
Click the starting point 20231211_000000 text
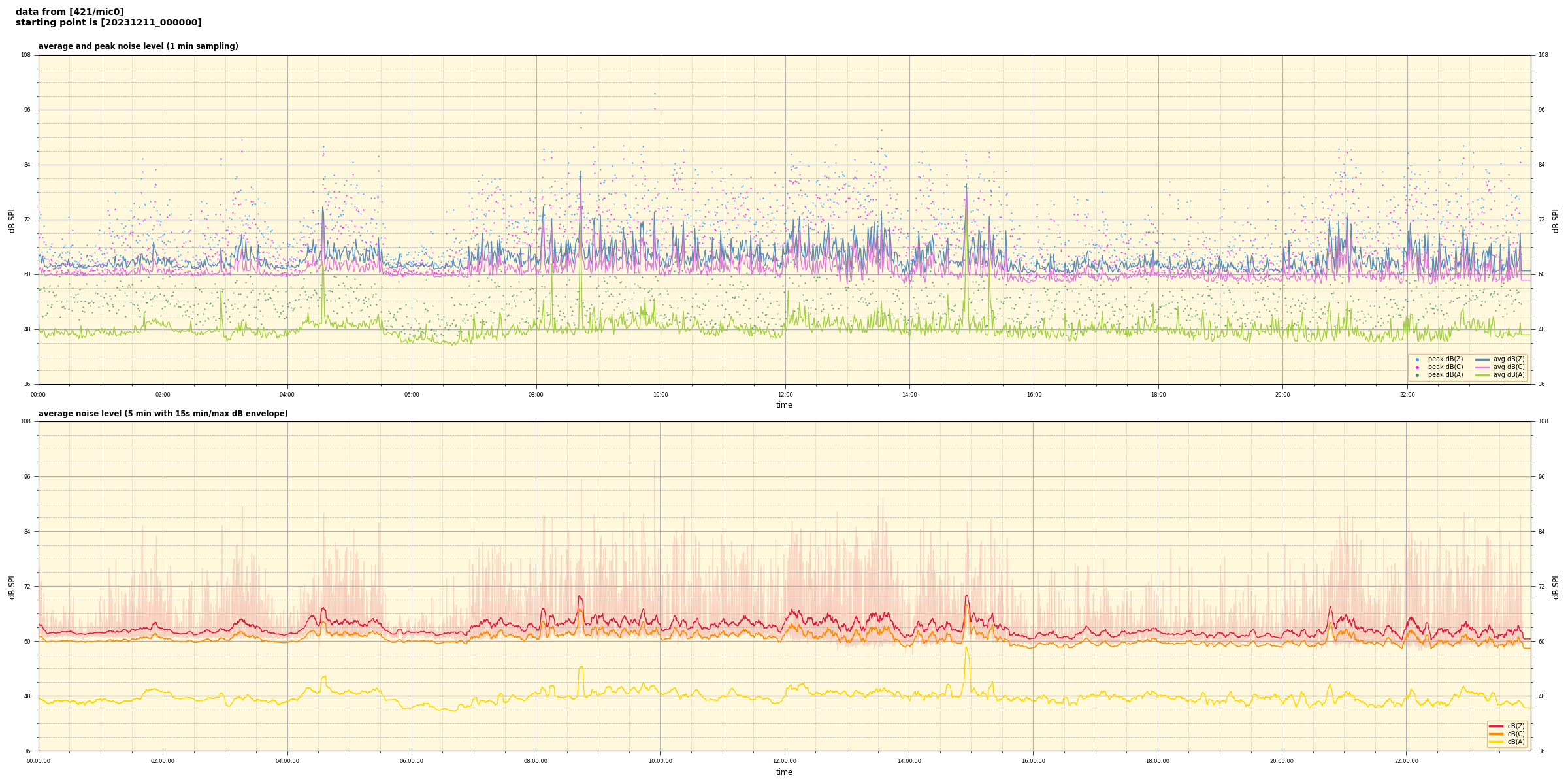(x=108, y=23)
